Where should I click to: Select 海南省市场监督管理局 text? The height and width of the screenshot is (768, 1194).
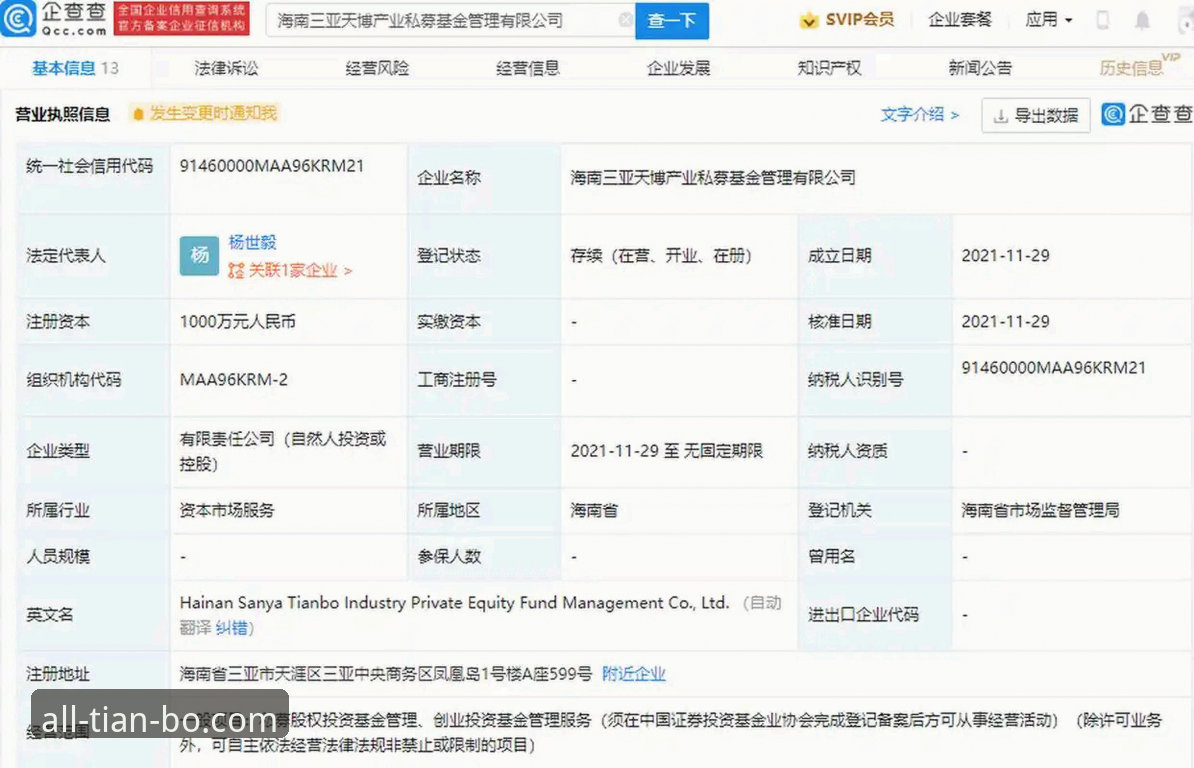[x=1040, y=511]
